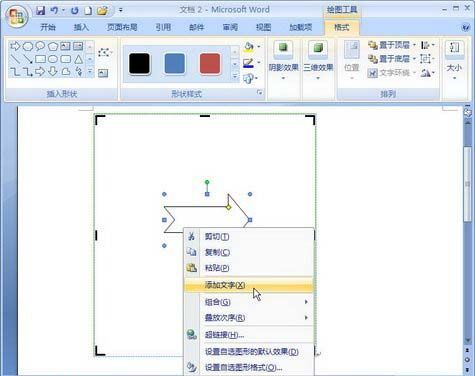Click the Word help icon
The height and width of the screenshot is (376, 475).
(x=466, y=28)
